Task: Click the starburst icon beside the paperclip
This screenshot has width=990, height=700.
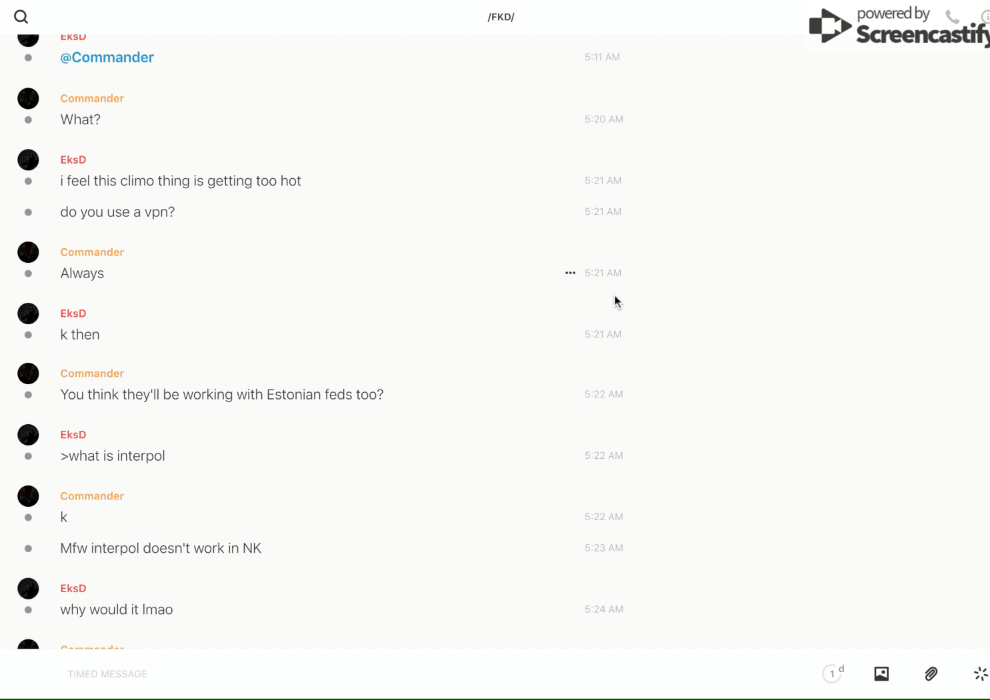Action: pos(980,674)
